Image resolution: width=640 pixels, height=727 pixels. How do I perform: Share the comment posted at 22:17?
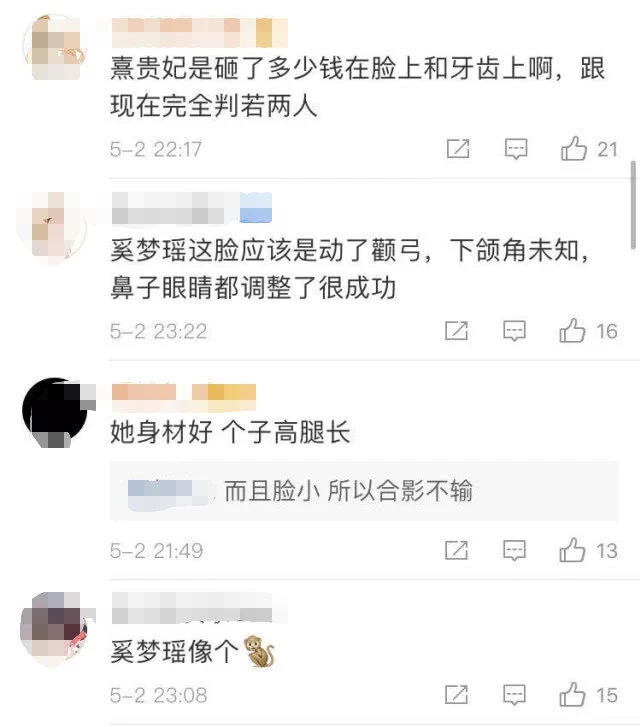pos(458,149)
